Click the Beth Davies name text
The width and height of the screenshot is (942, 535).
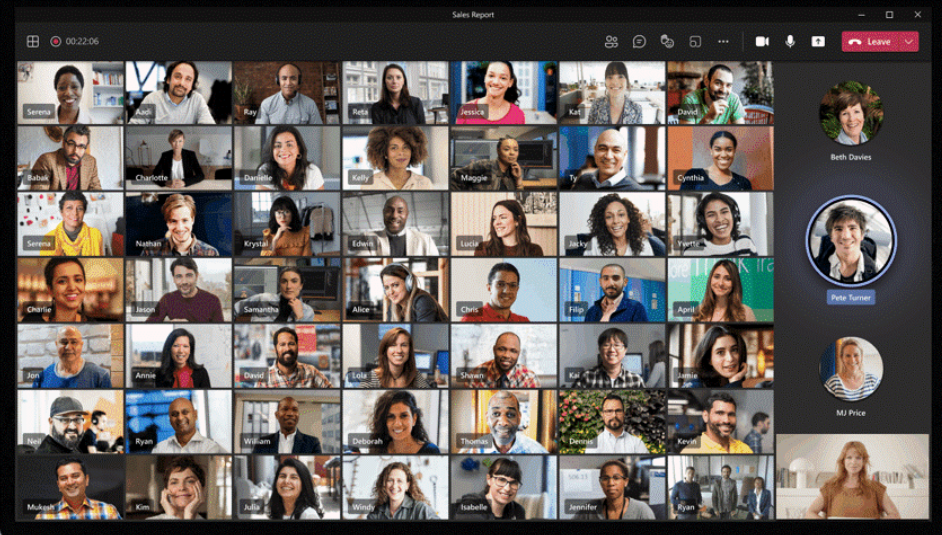(851, 157)
